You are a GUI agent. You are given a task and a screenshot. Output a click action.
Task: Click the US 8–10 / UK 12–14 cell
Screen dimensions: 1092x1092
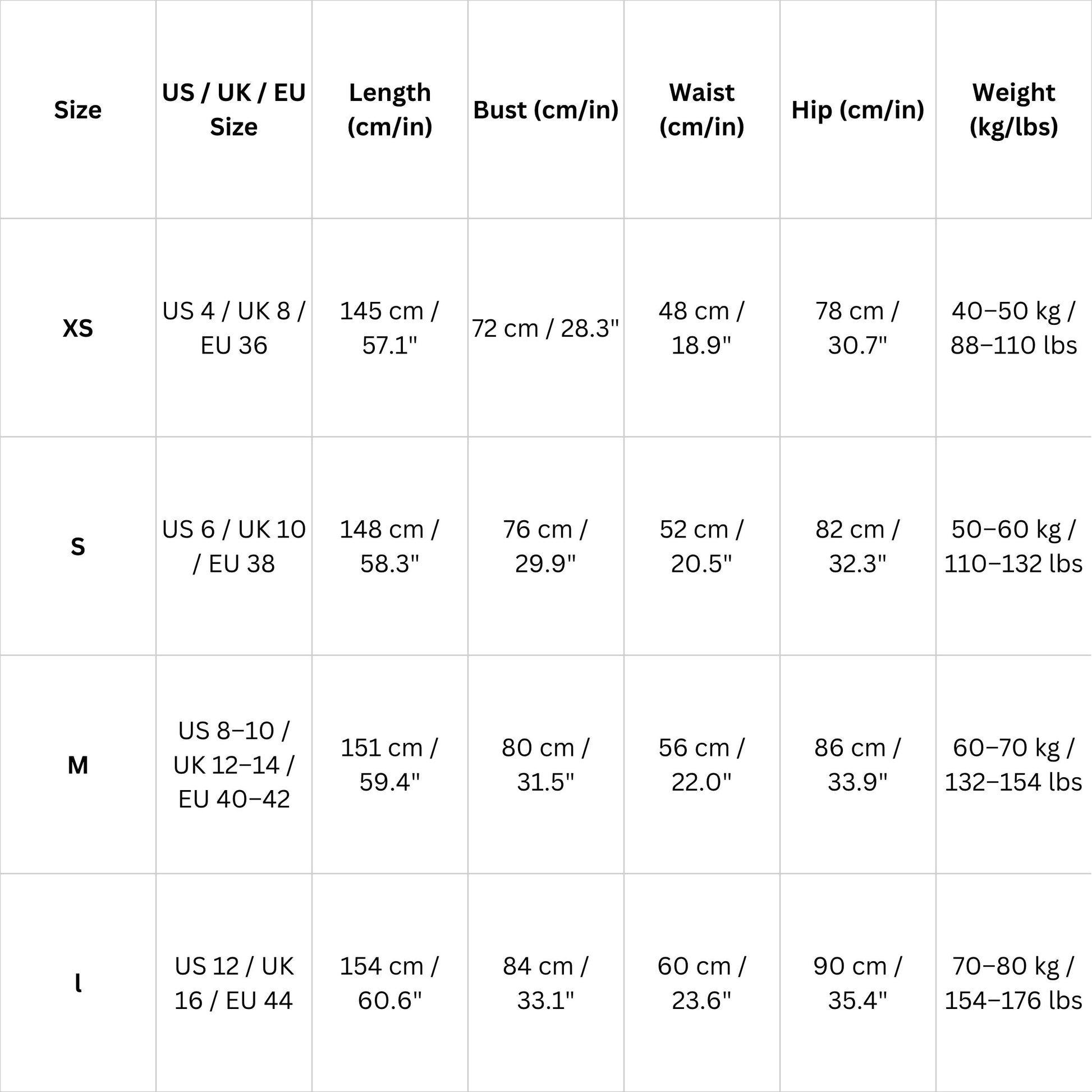pyautogui.click(x=234, y=765)
